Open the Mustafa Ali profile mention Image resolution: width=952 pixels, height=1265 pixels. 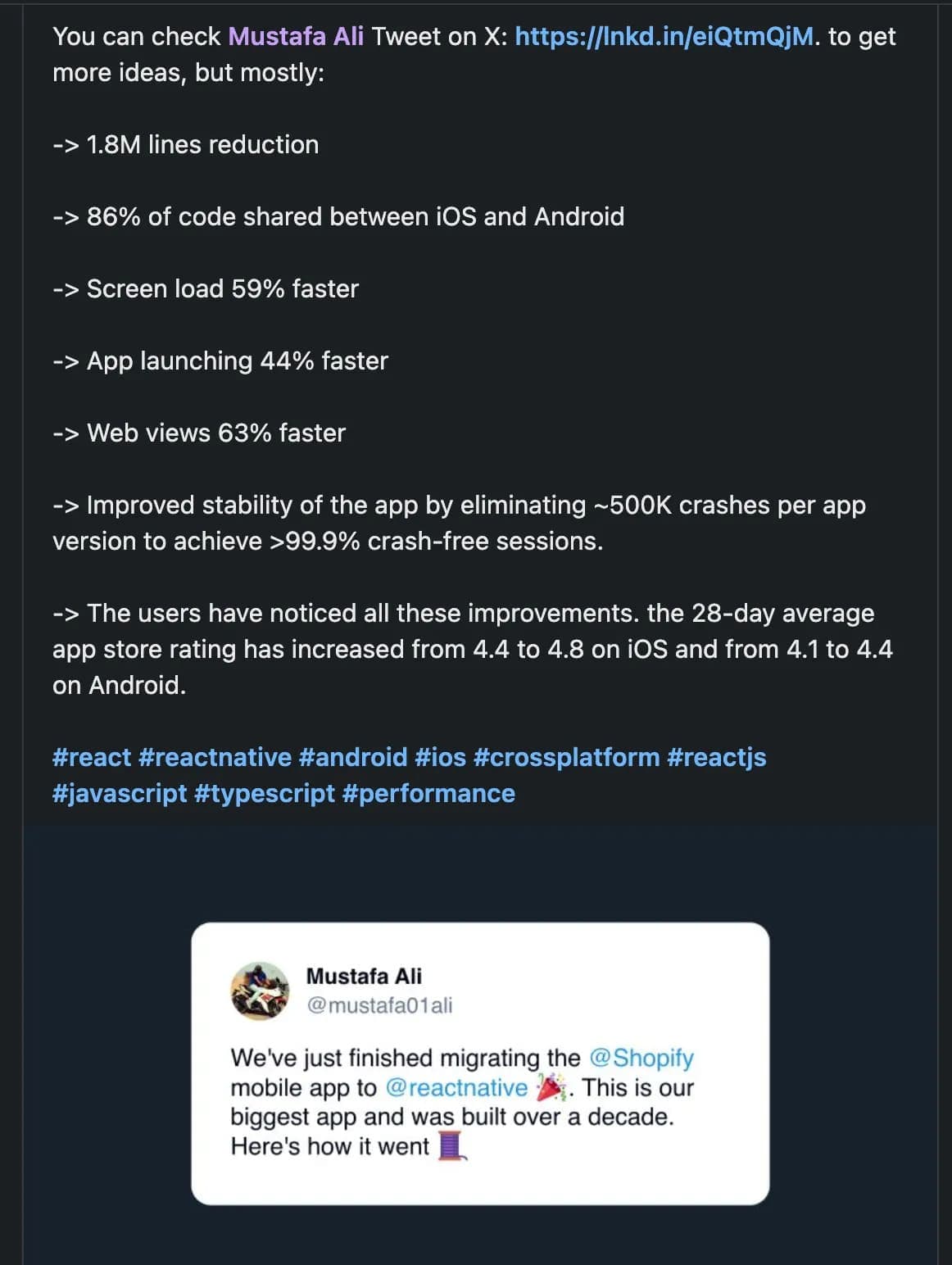[x=296, y=37]
